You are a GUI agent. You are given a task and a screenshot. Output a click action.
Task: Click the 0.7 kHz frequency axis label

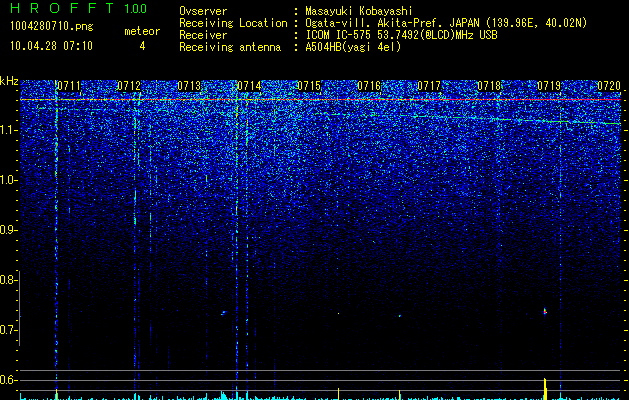click(x=8, y=330)
